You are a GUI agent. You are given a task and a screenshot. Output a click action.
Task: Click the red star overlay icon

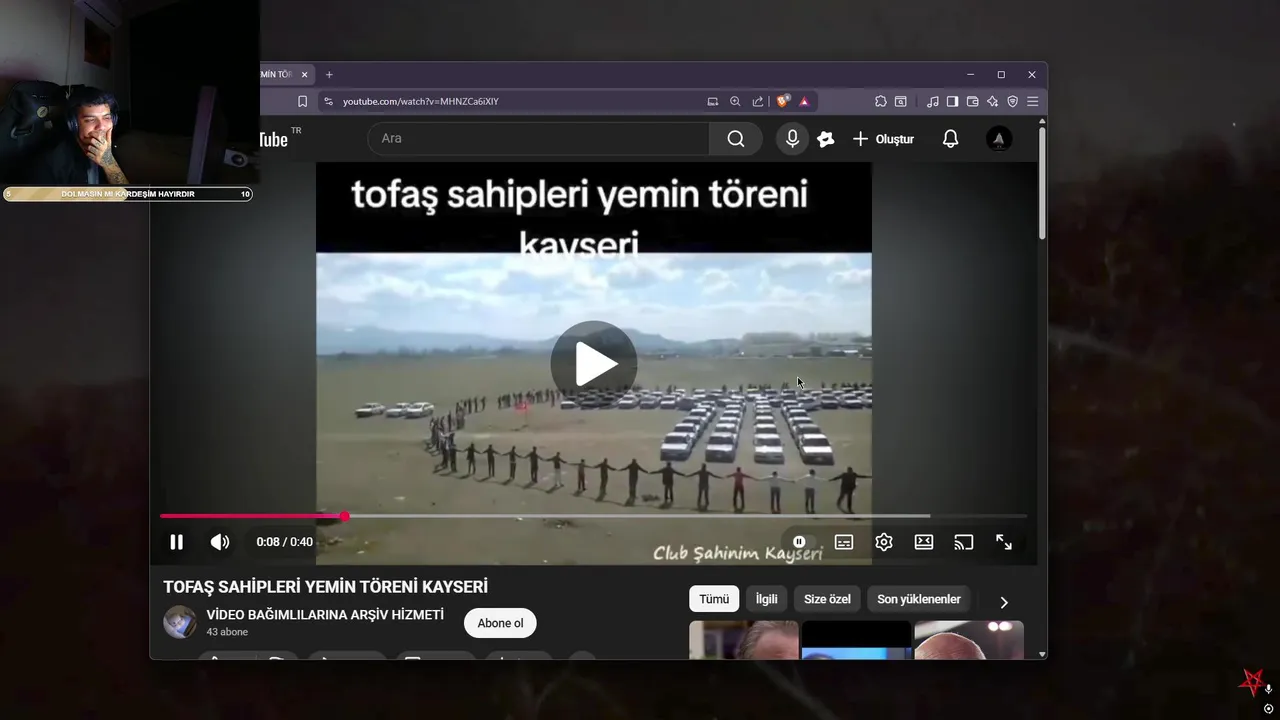click(x=1252, y=682)
